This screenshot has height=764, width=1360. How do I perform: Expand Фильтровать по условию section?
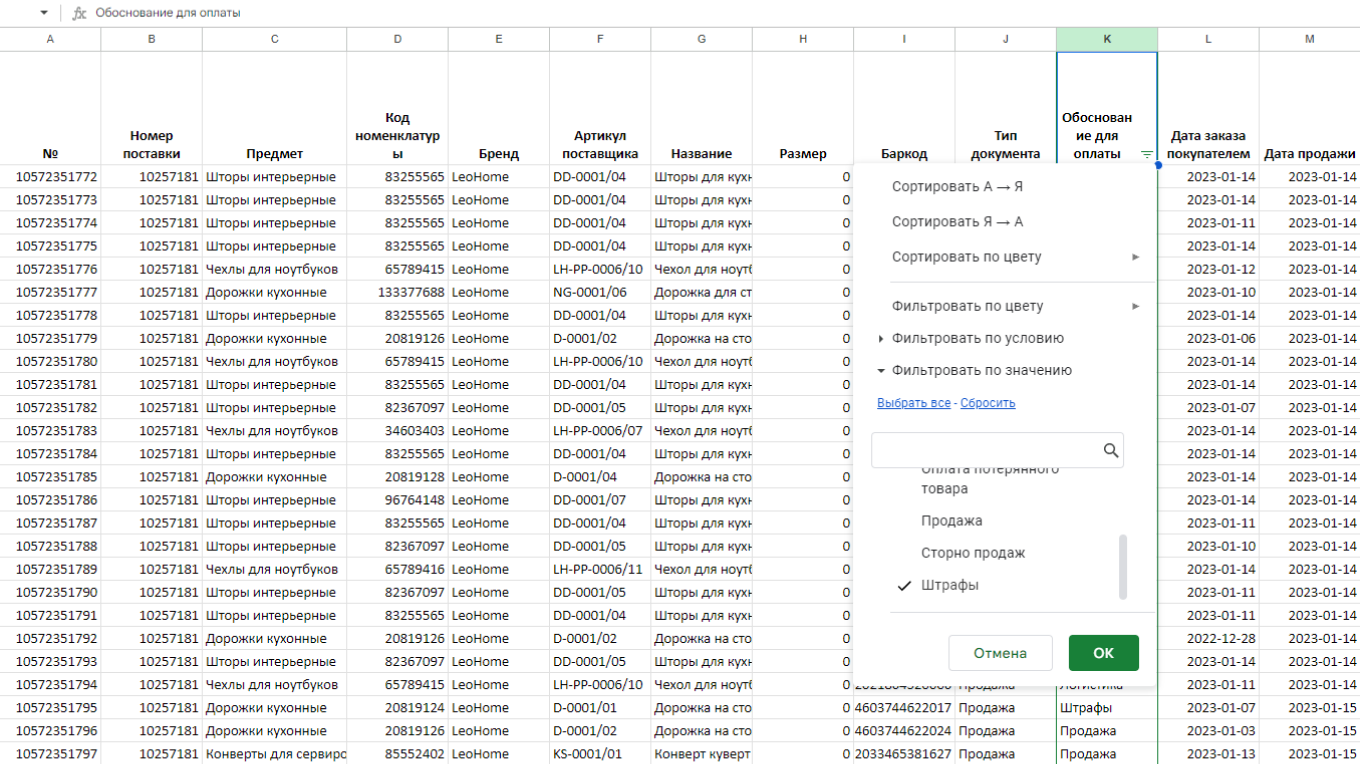[x=977, y=338]
